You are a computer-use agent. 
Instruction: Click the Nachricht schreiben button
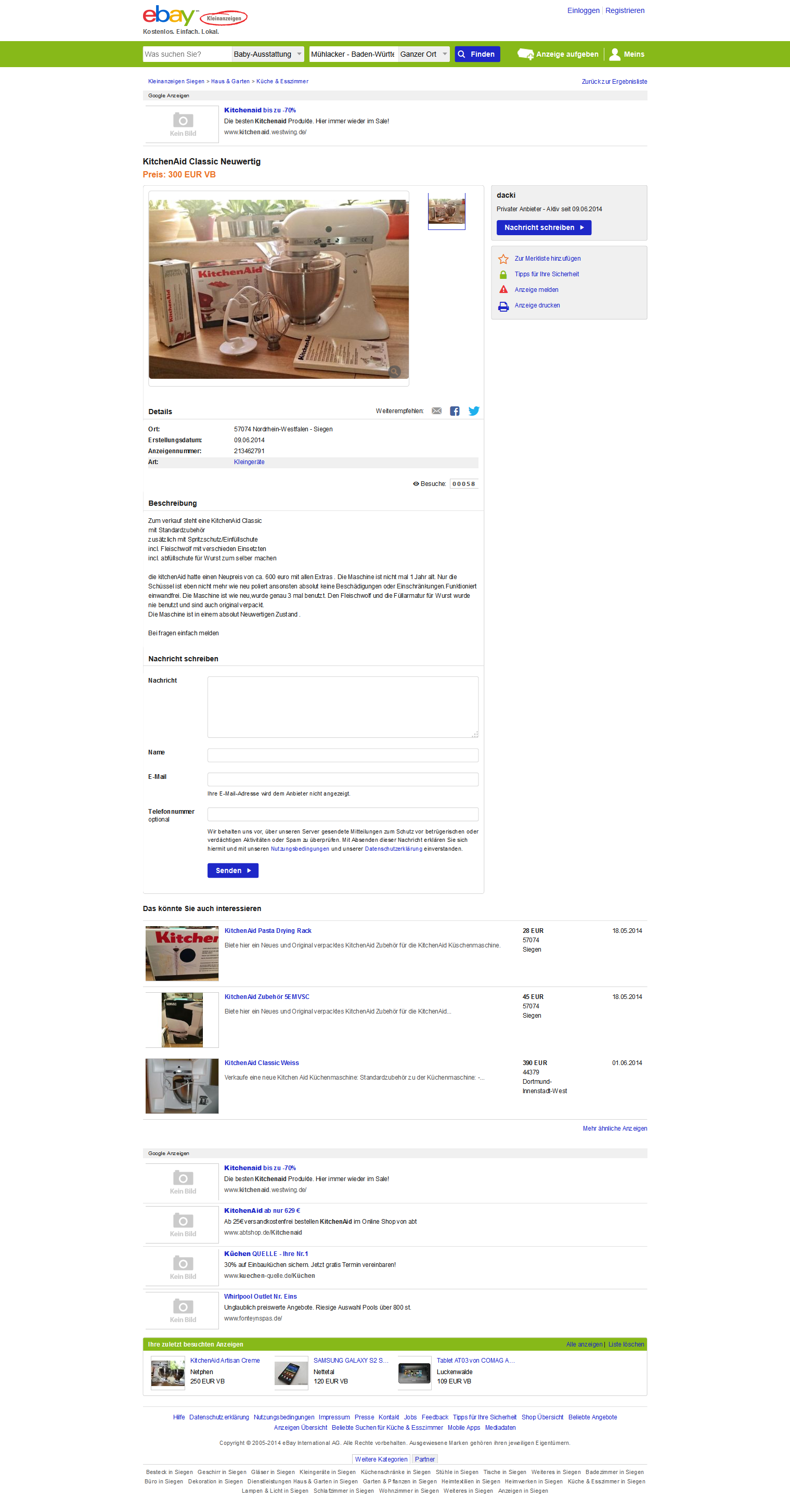[x=543, y=228]
